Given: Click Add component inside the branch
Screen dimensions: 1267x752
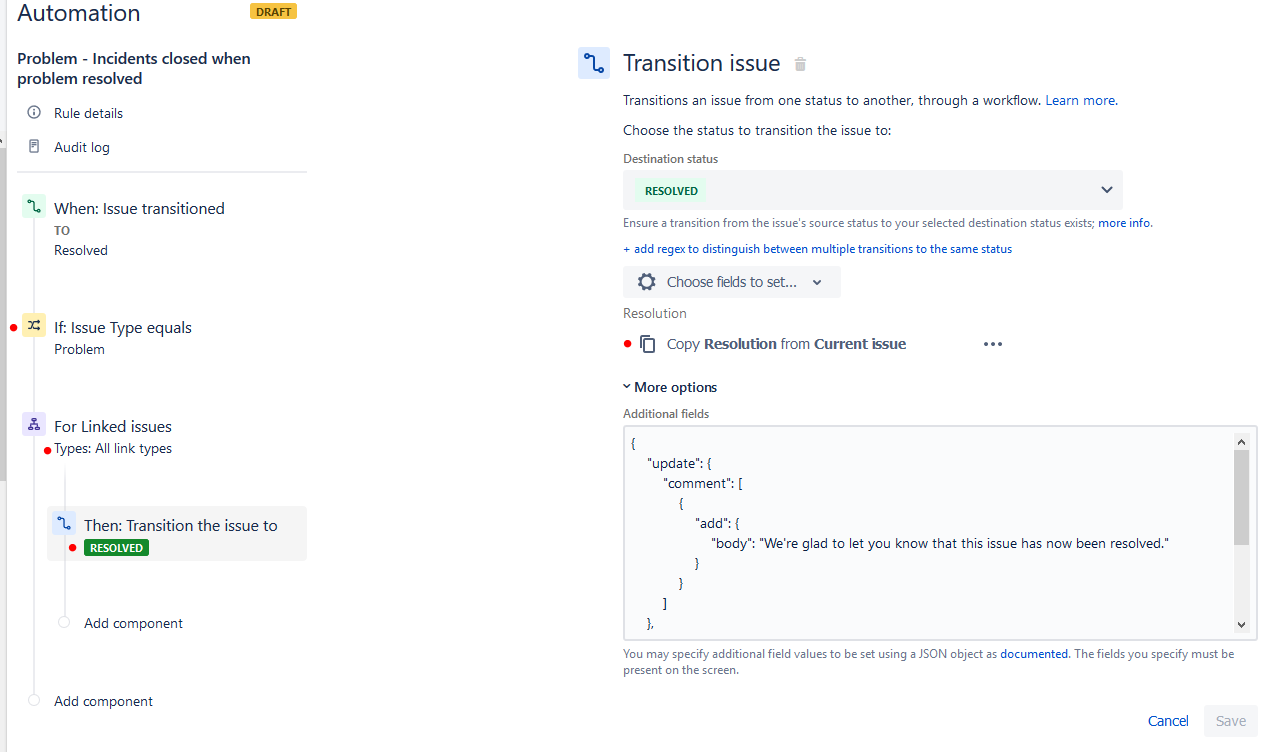Looking at the screenshot, I should coord(133,623).
